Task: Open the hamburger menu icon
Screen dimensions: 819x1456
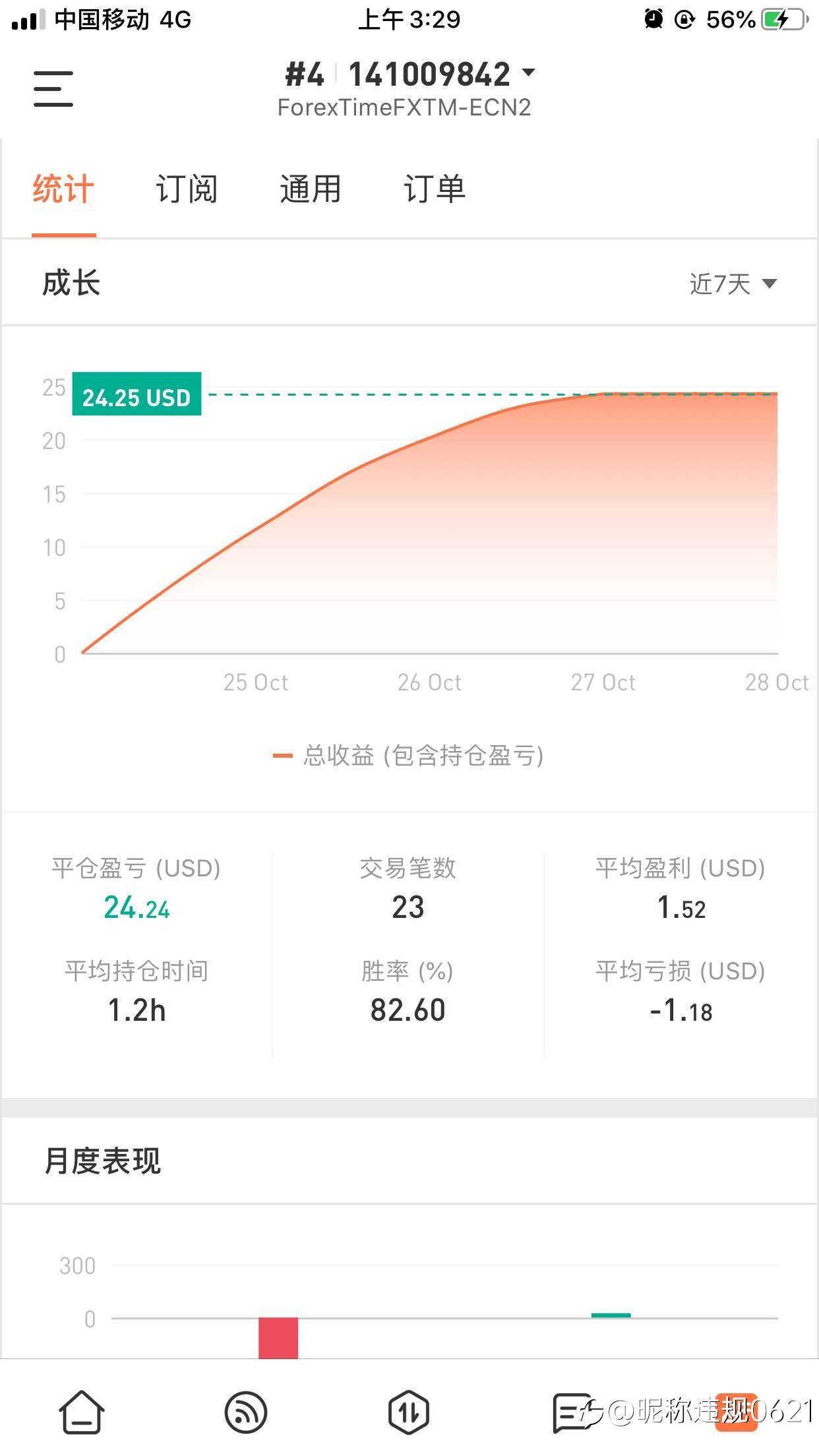Action: pyautogui.click(x=53, y=89)
